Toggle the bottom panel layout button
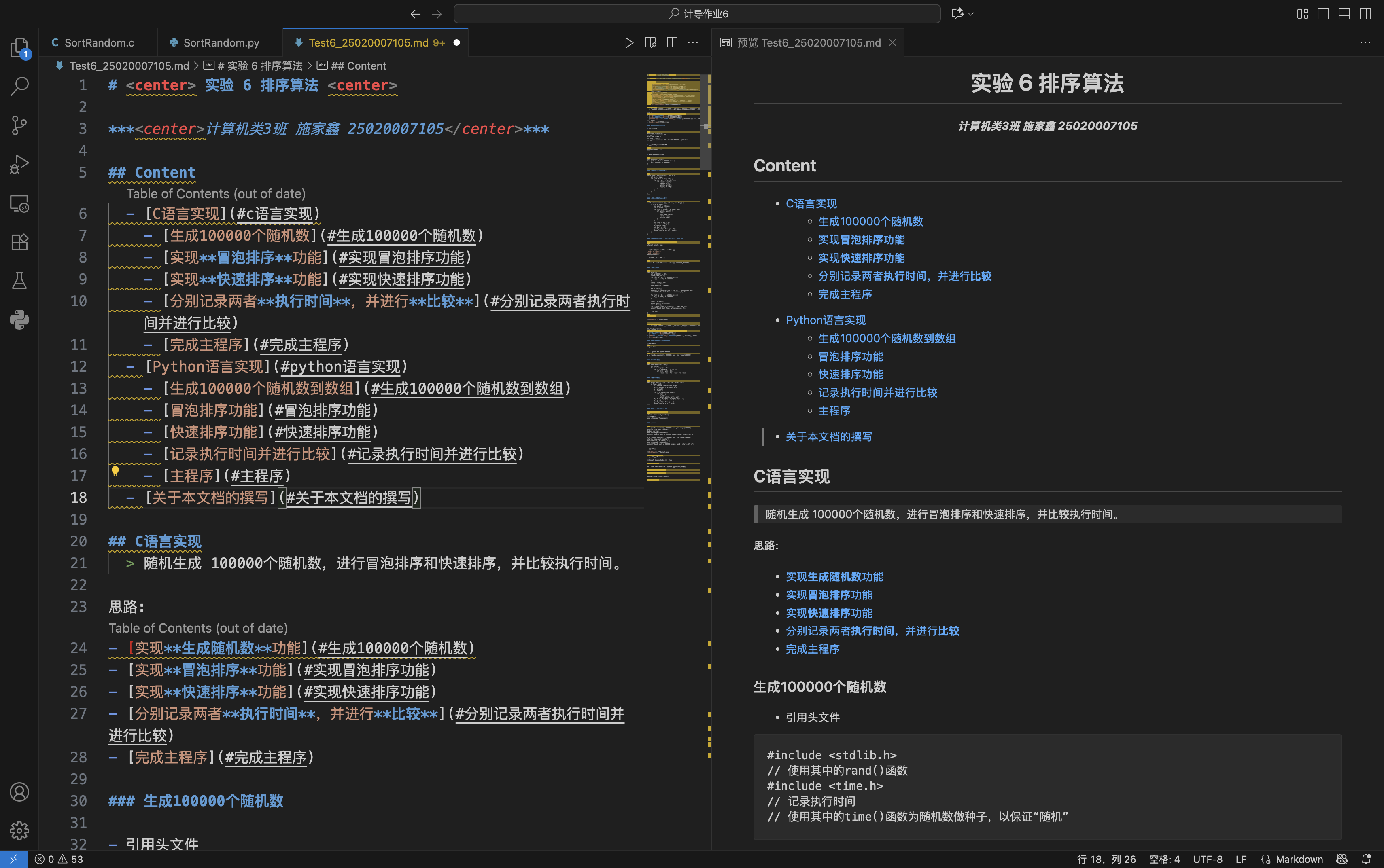Viewport: 1384px width, 868px height. tap(1344, 14)
